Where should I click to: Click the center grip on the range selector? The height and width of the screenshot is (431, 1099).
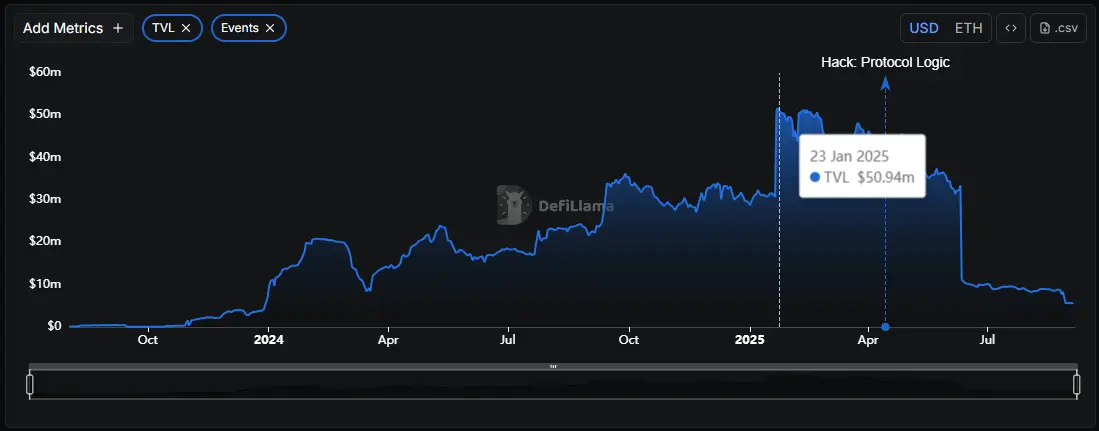click(x=553, y=367)
